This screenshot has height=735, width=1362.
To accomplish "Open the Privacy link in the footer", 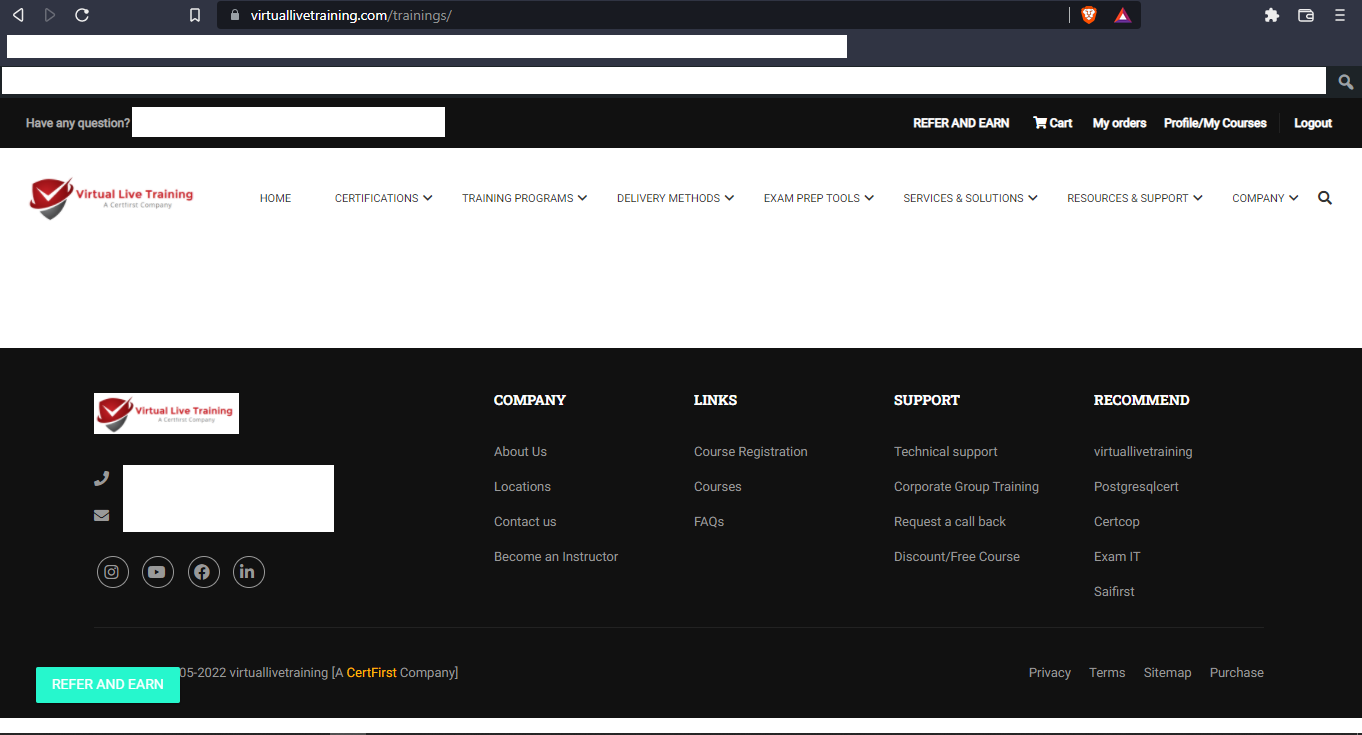I will [x=1050, y=673].
